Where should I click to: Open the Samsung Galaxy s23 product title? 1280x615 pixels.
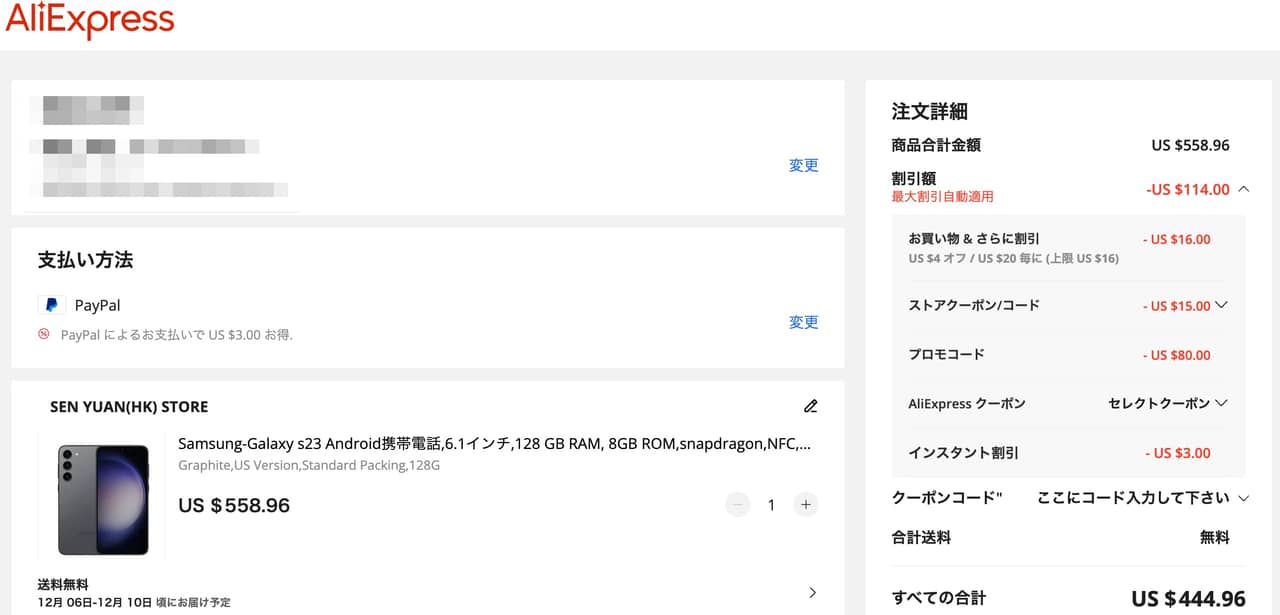(494, 444)
